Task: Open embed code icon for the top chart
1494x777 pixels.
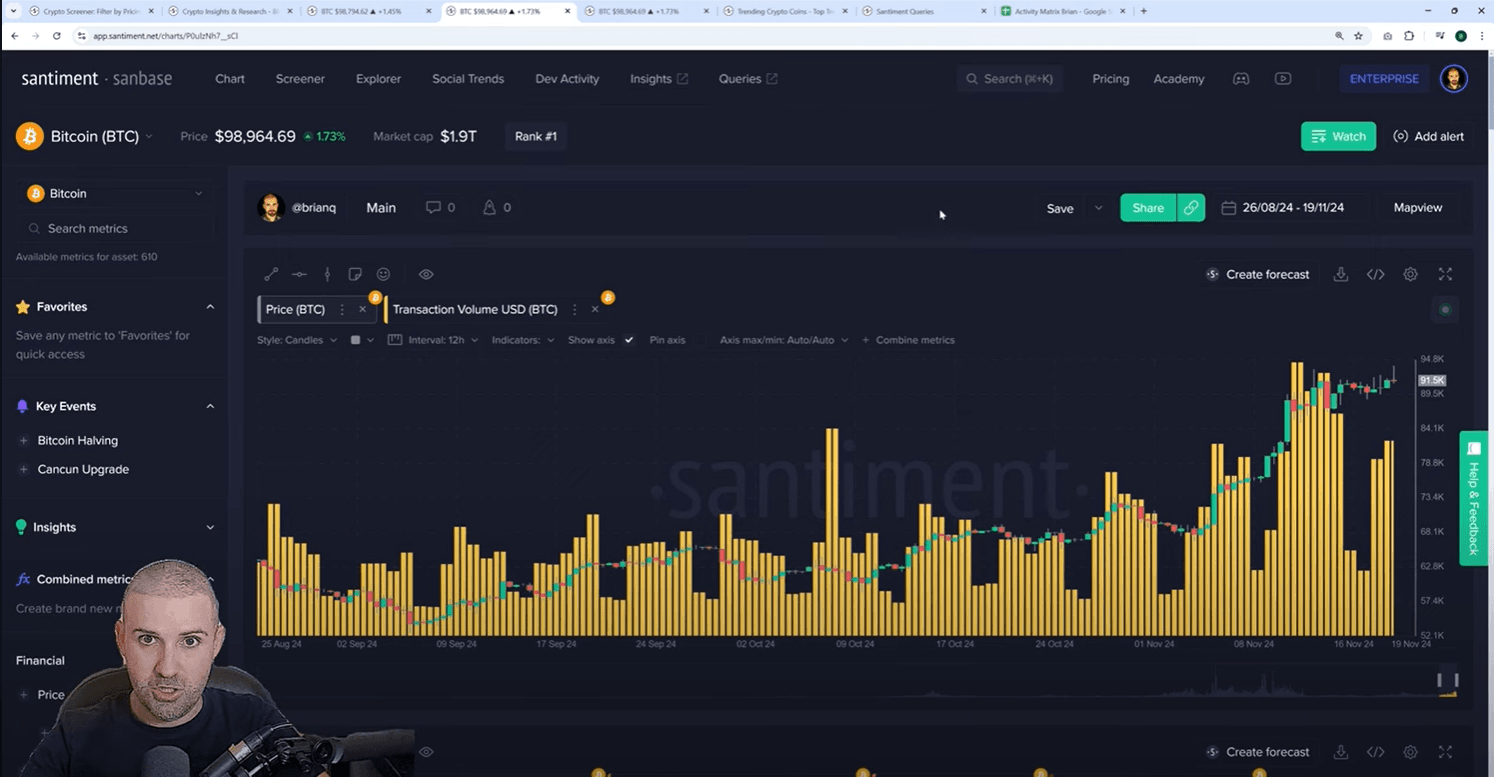Action: [x=1376, y=274]
